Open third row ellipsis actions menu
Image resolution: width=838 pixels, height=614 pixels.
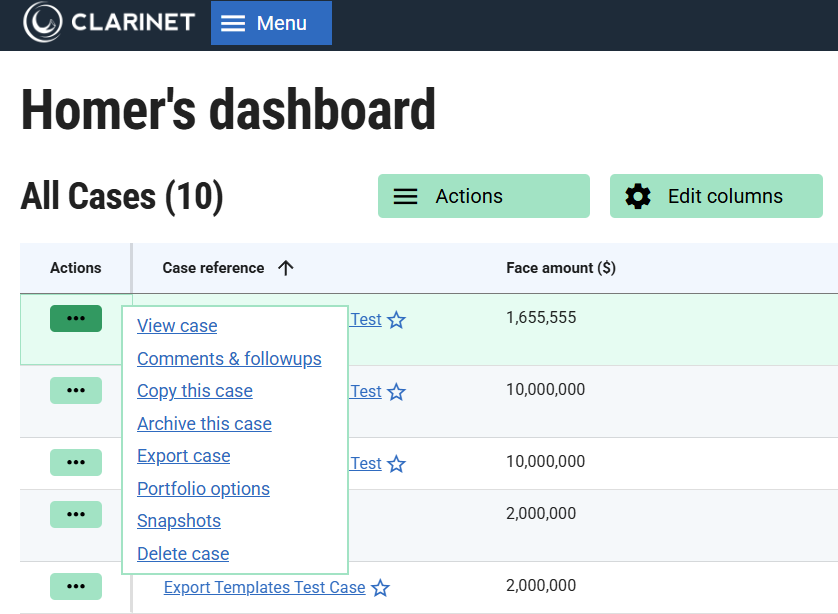point(76,462)
